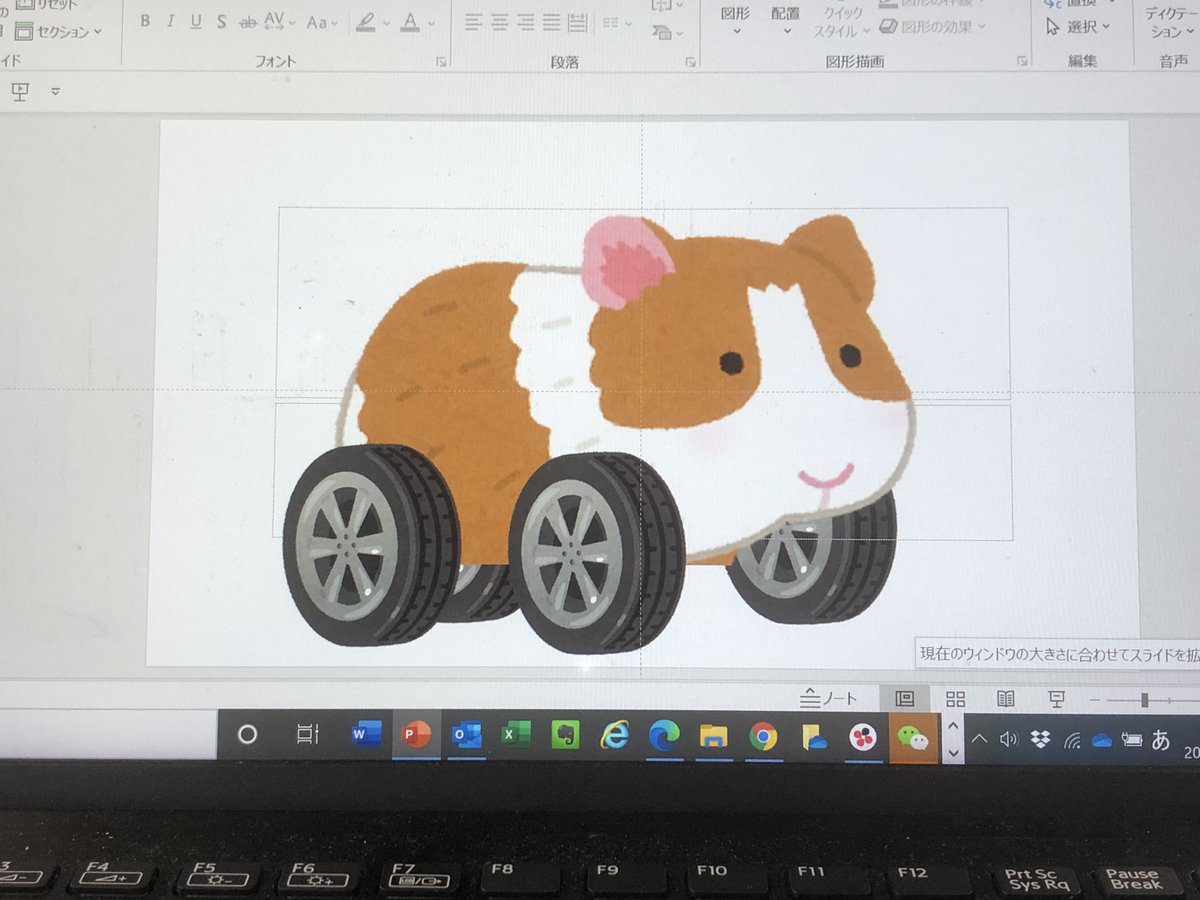
Task: Open the 配置 arrange menu
Action: tap(786, 18)
